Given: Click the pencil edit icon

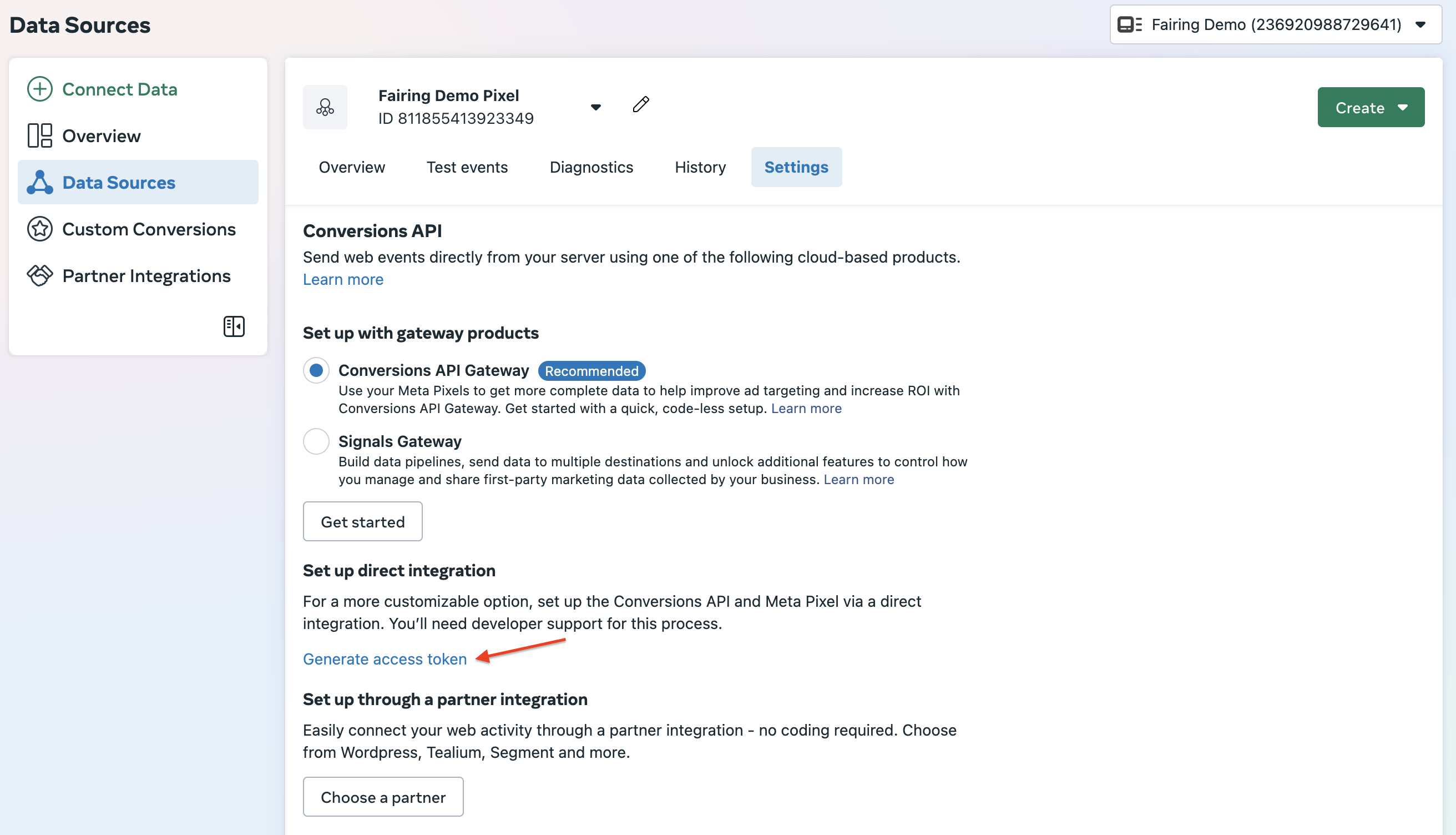Looking at the screenshot, I should 641,104.
